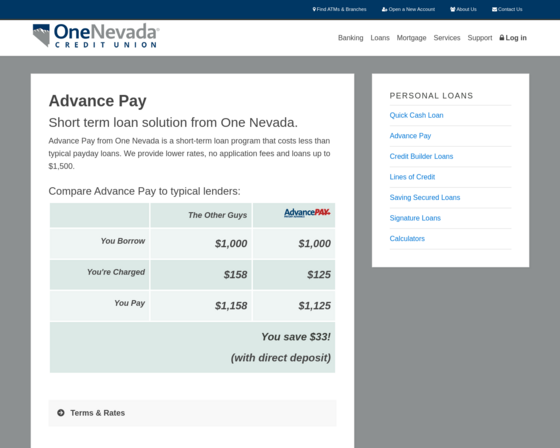Click 'Short term loan solution' subheading

[x=173, y=123]
